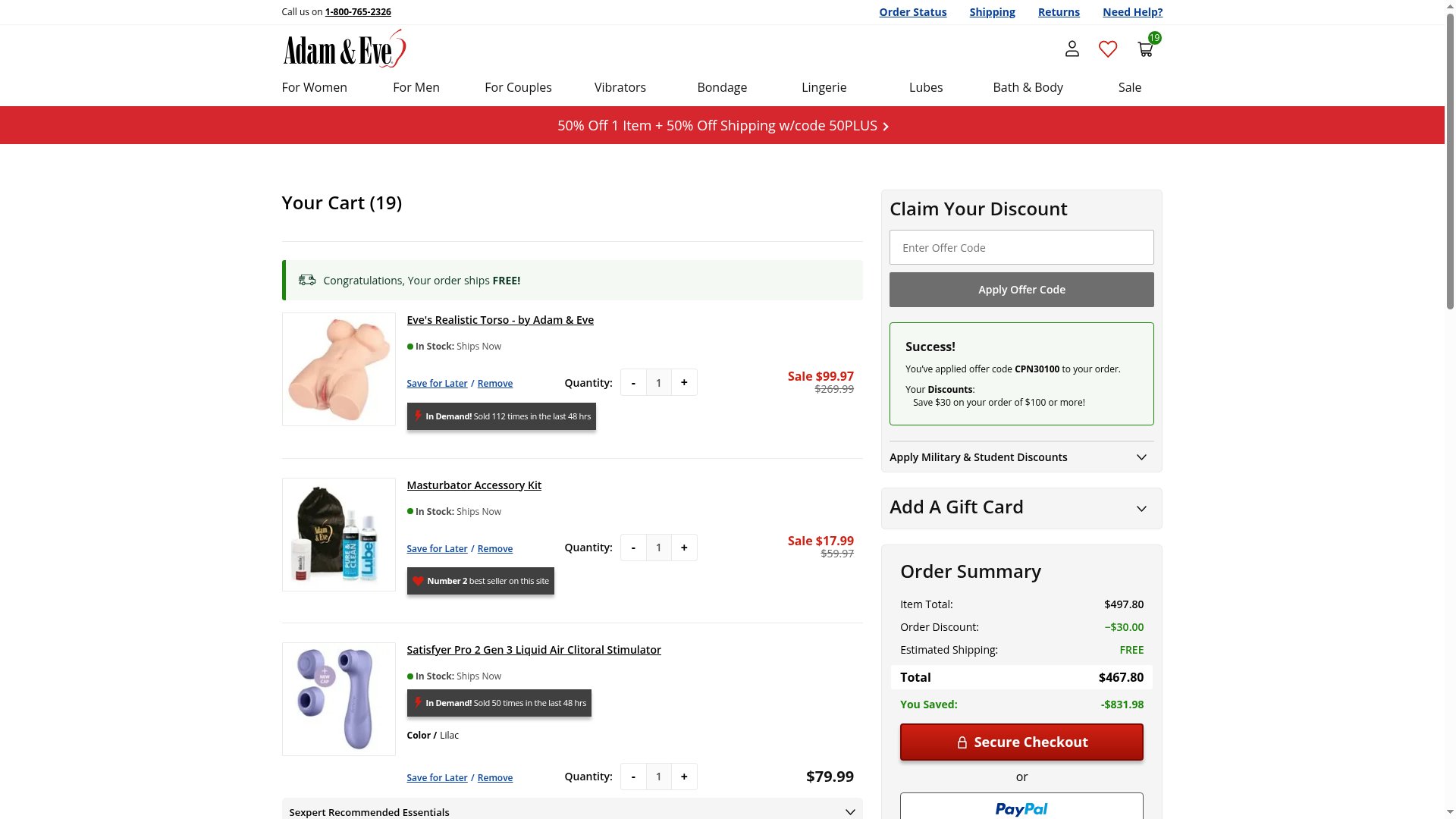Expand Apply Military & Student Discounts

pos(1021,457)
